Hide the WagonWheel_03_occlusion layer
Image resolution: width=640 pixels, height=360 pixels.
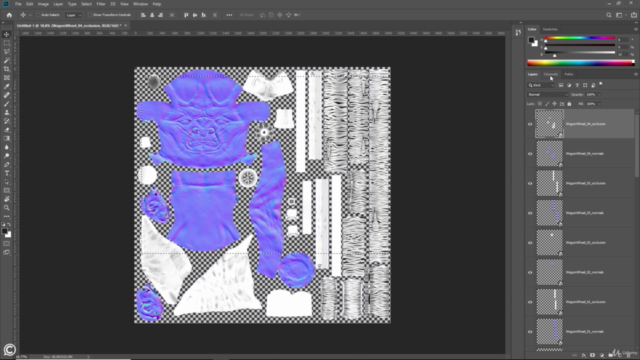click(x=530, y=183)
